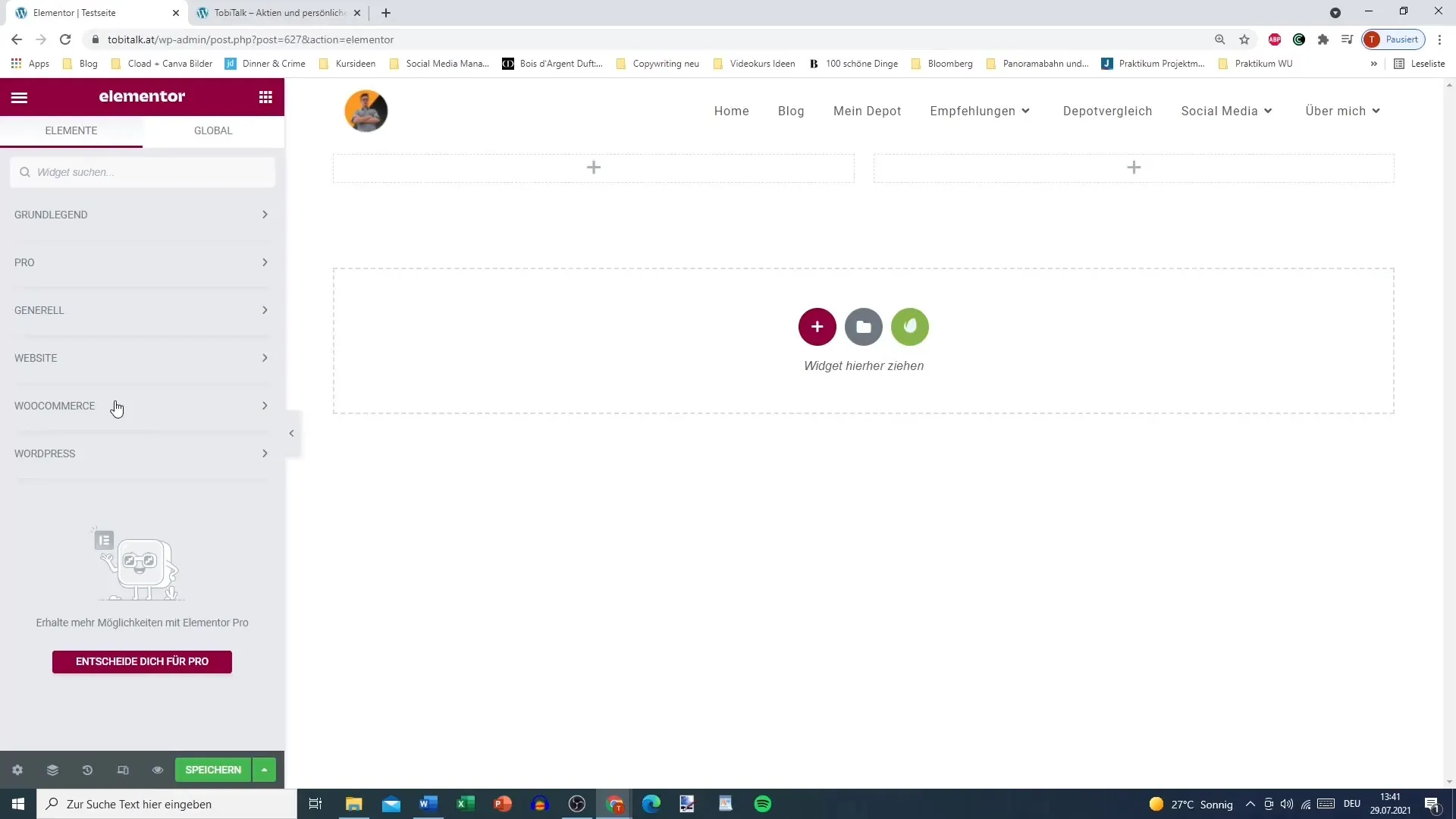Image resolution: width=1456 pixels, height=819 pixels.
Task: Open the Leseliste reading list
Action: [1420, 64]
